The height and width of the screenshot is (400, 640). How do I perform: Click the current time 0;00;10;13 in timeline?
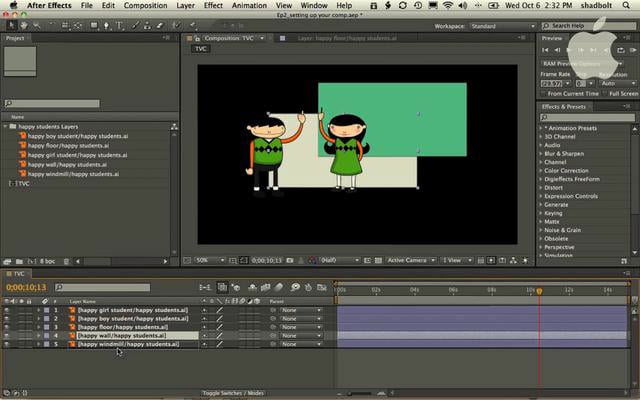pyautogui.click(x=26, y=287)
